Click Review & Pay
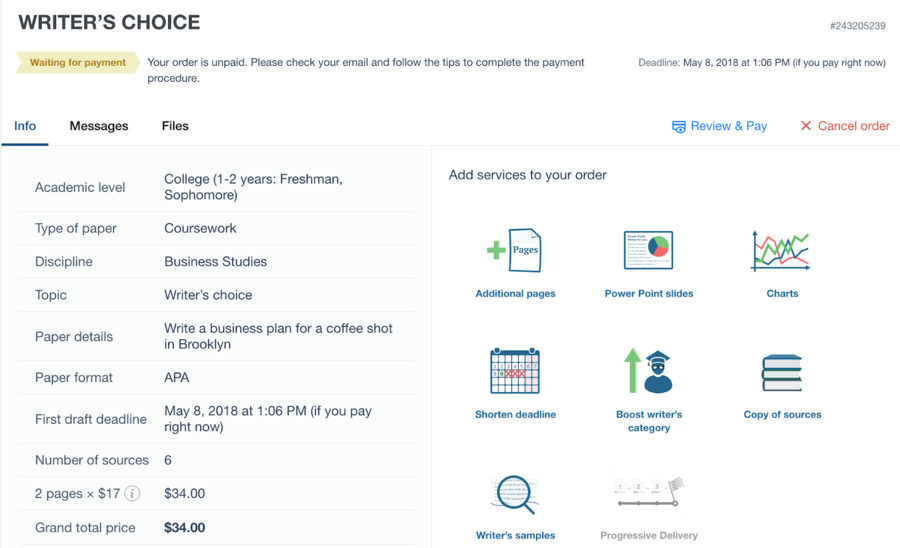 [x=719, y=126]
